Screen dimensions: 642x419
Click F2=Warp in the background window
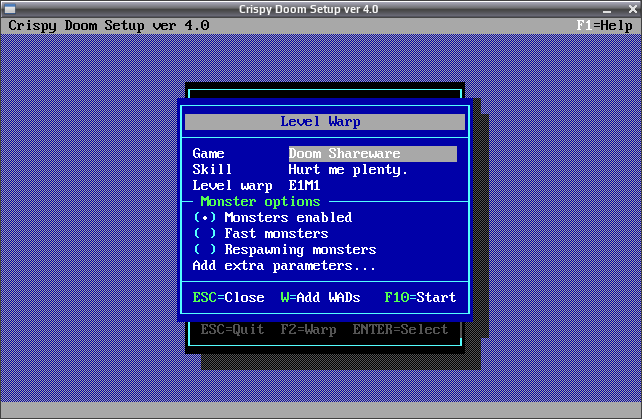coord(309,329)
